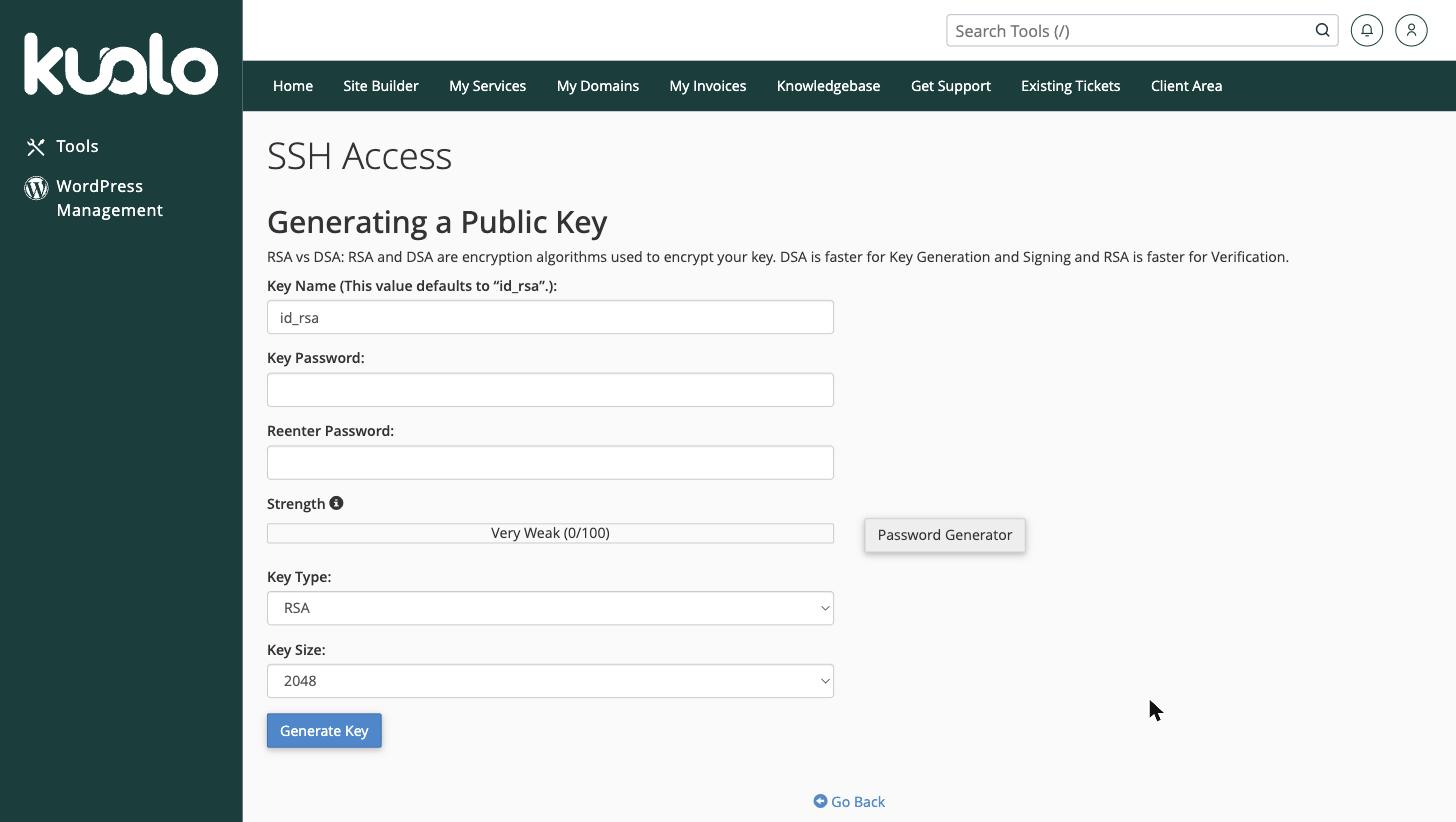
Task: Open My Domains
Action: tap(598, 86)
